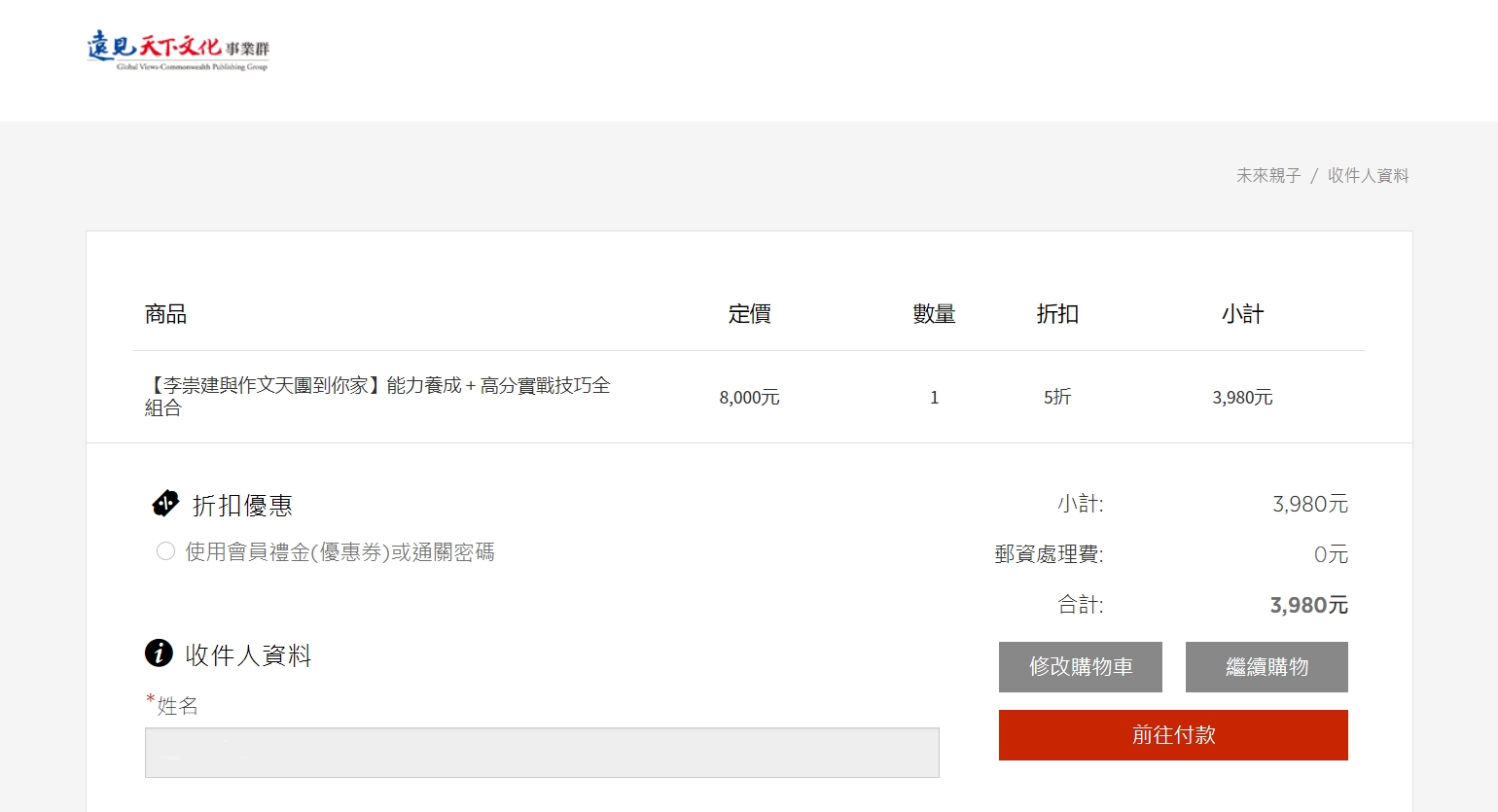Click the 定價 column header
This screenshot has width=1498, height=812.
(x=749, y=314)
